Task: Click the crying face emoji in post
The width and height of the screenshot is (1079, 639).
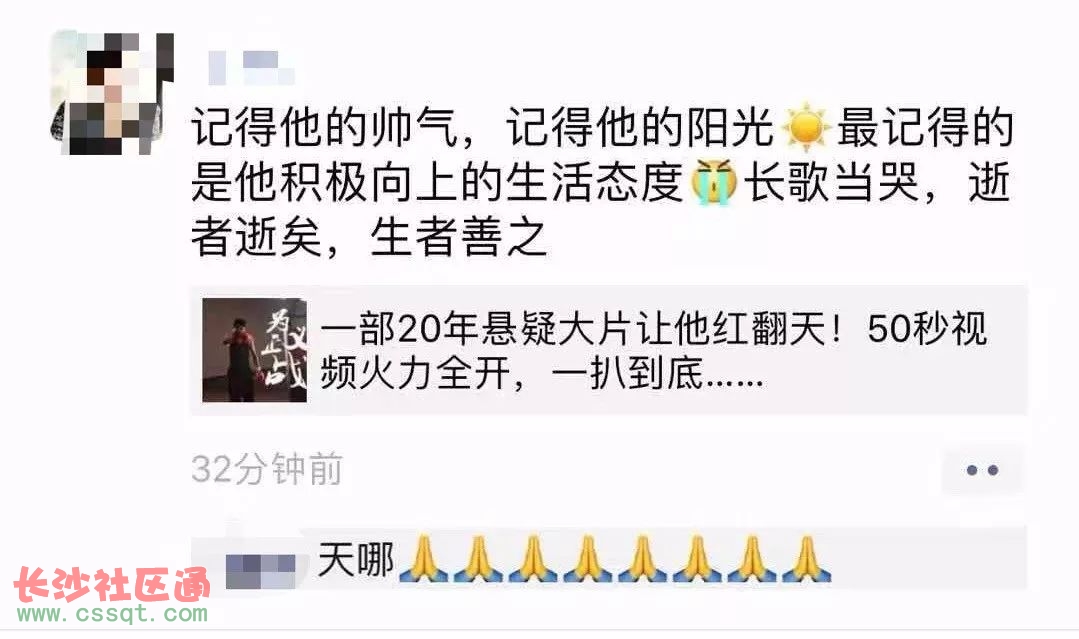Action: tap(713, 182)
